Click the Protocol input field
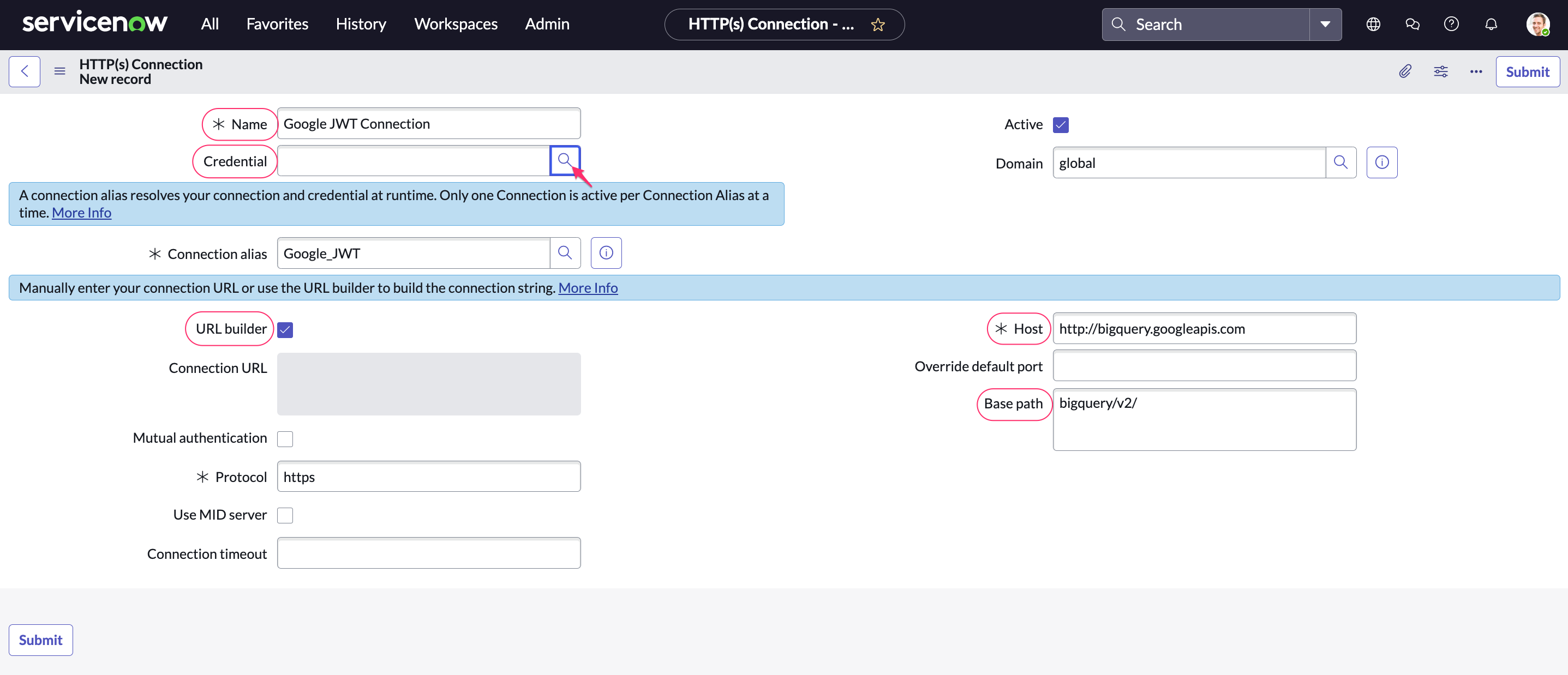 pos(428,476)
